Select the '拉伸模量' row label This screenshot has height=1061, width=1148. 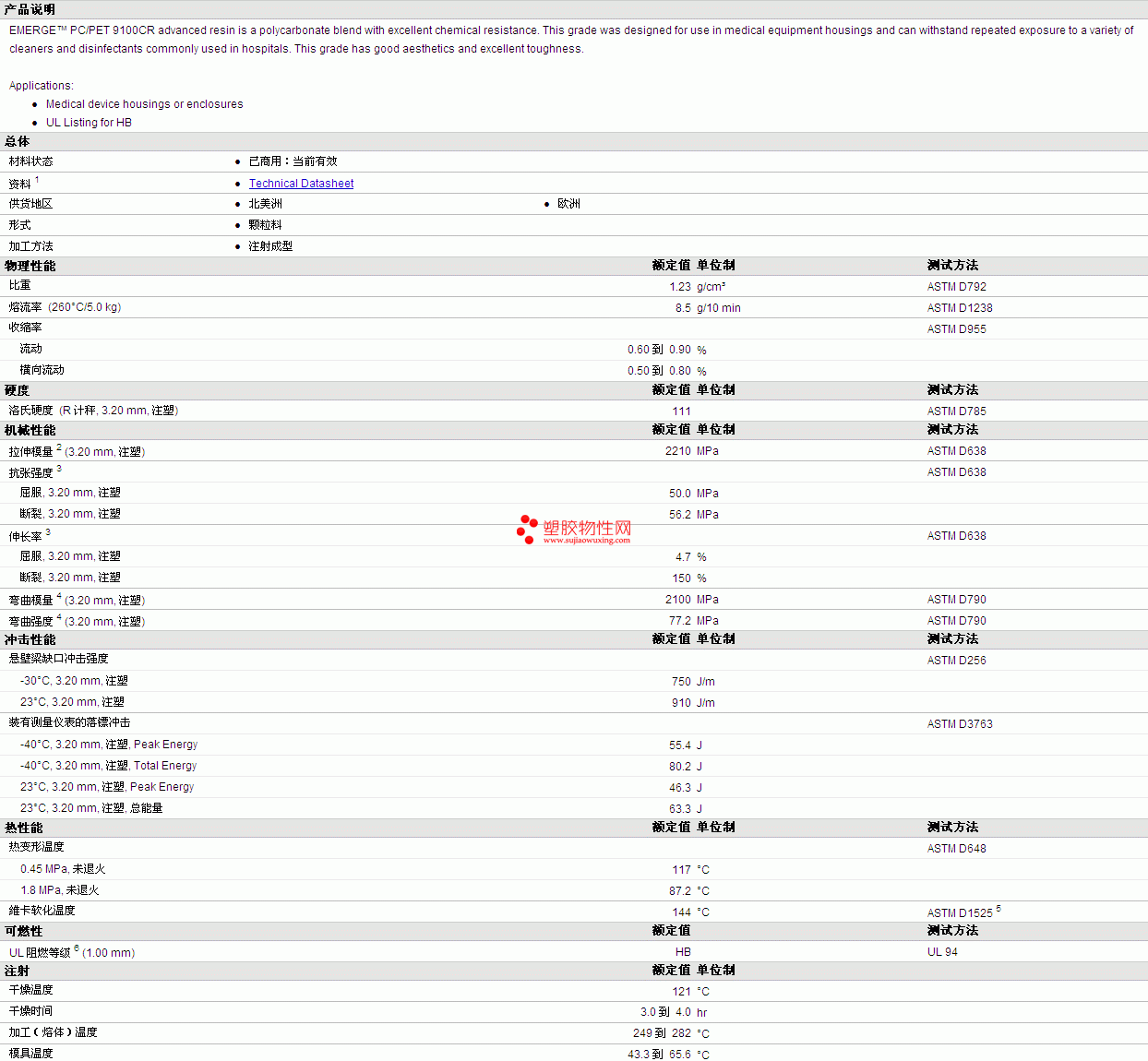31,452
